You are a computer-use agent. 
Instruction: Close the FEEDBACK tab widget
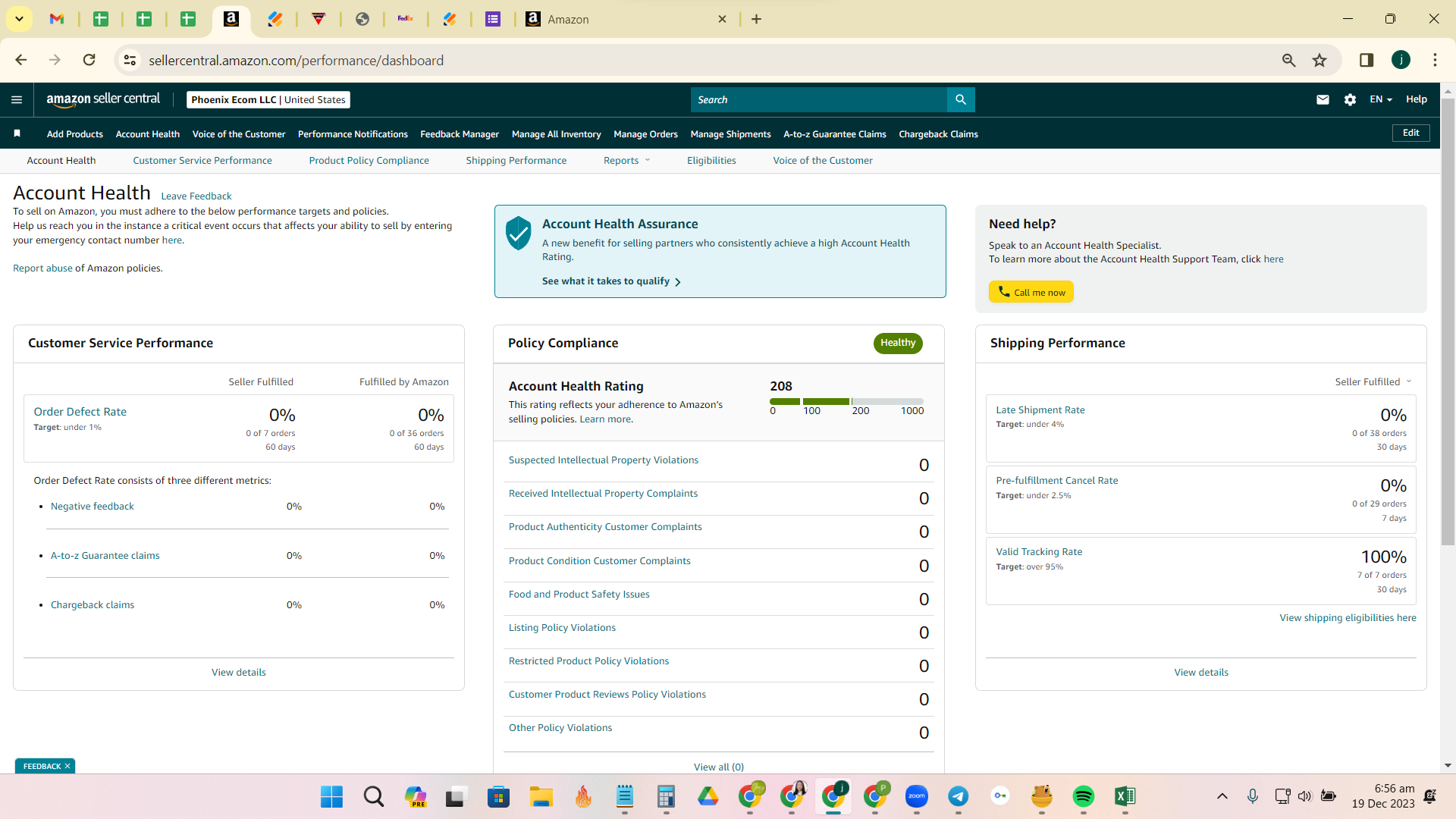coord(67,766)
